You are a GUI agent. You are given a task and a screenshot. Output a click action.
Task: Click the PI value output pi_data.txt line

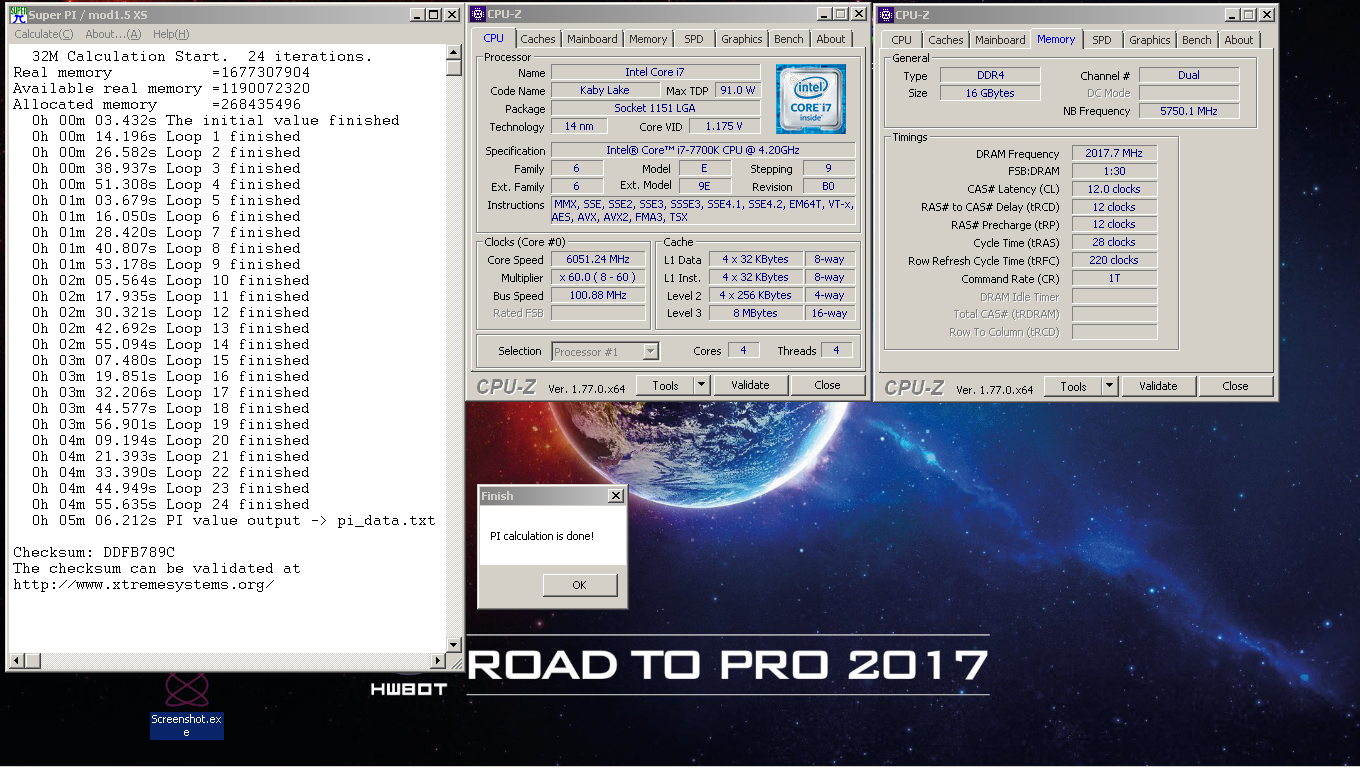(x=234, y=520)
